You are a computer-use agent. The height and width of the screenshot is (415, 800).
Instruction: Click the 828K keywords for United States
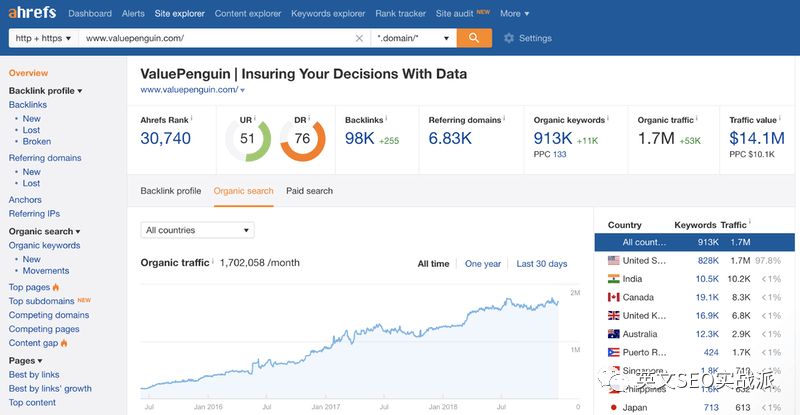click(708, 260)
